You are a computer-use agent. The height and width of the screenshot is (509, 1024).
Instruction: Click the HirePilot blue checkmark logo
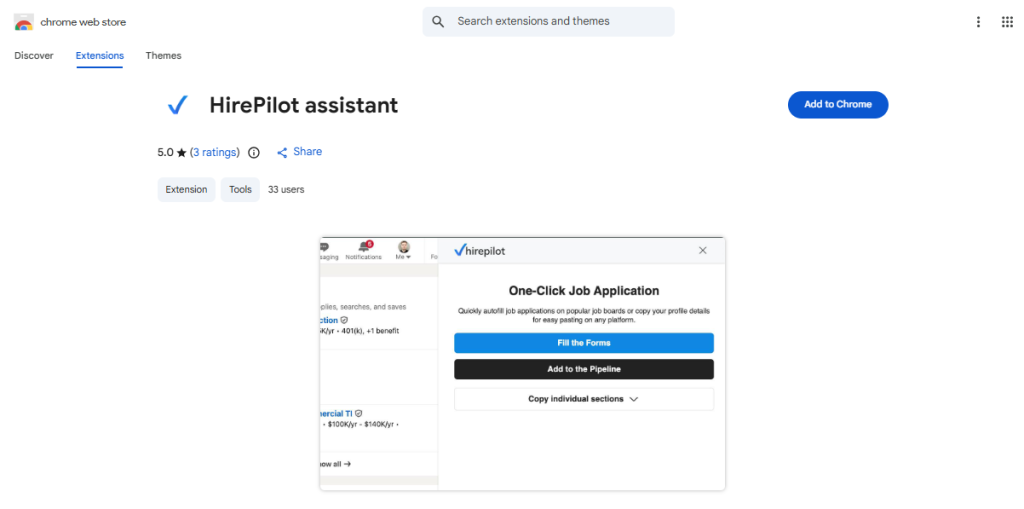click(x=177, y=105)
